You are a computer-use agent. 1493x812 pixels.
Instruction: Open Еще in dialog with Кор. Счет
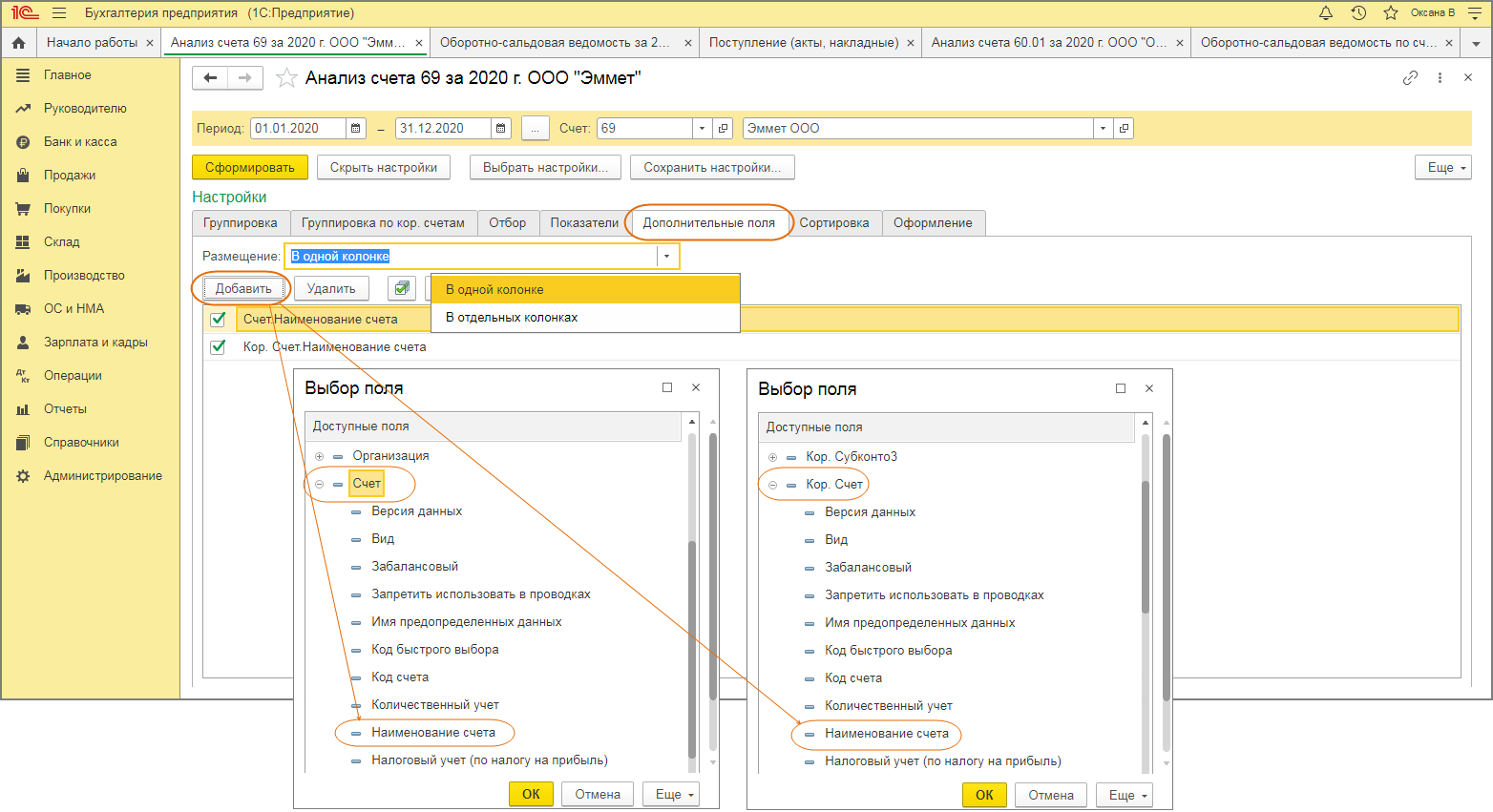[1125, 796]
